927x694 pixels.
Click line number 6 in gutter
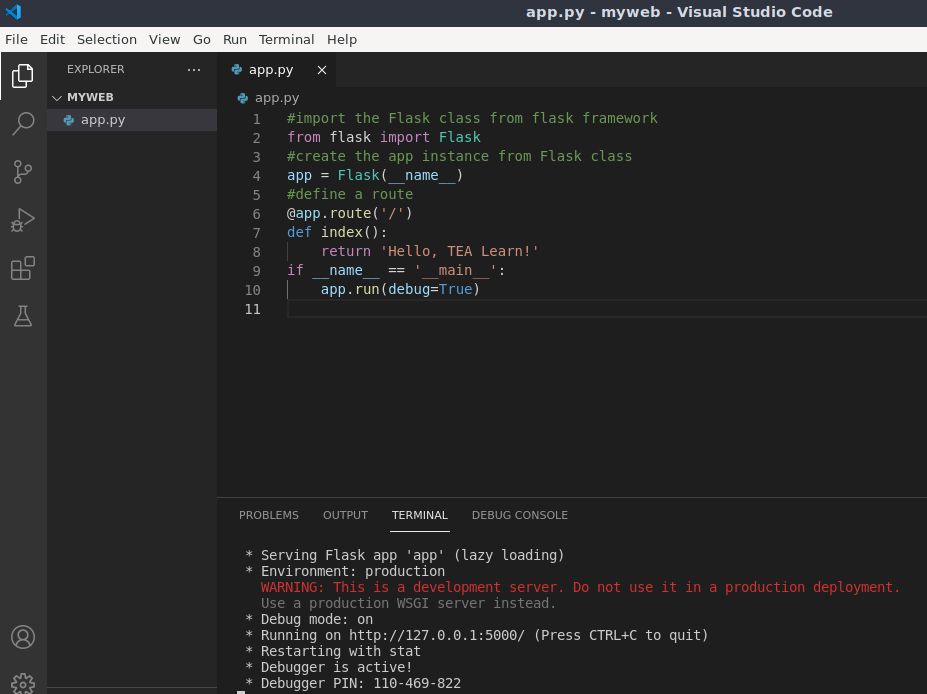(x=257, y=214)
